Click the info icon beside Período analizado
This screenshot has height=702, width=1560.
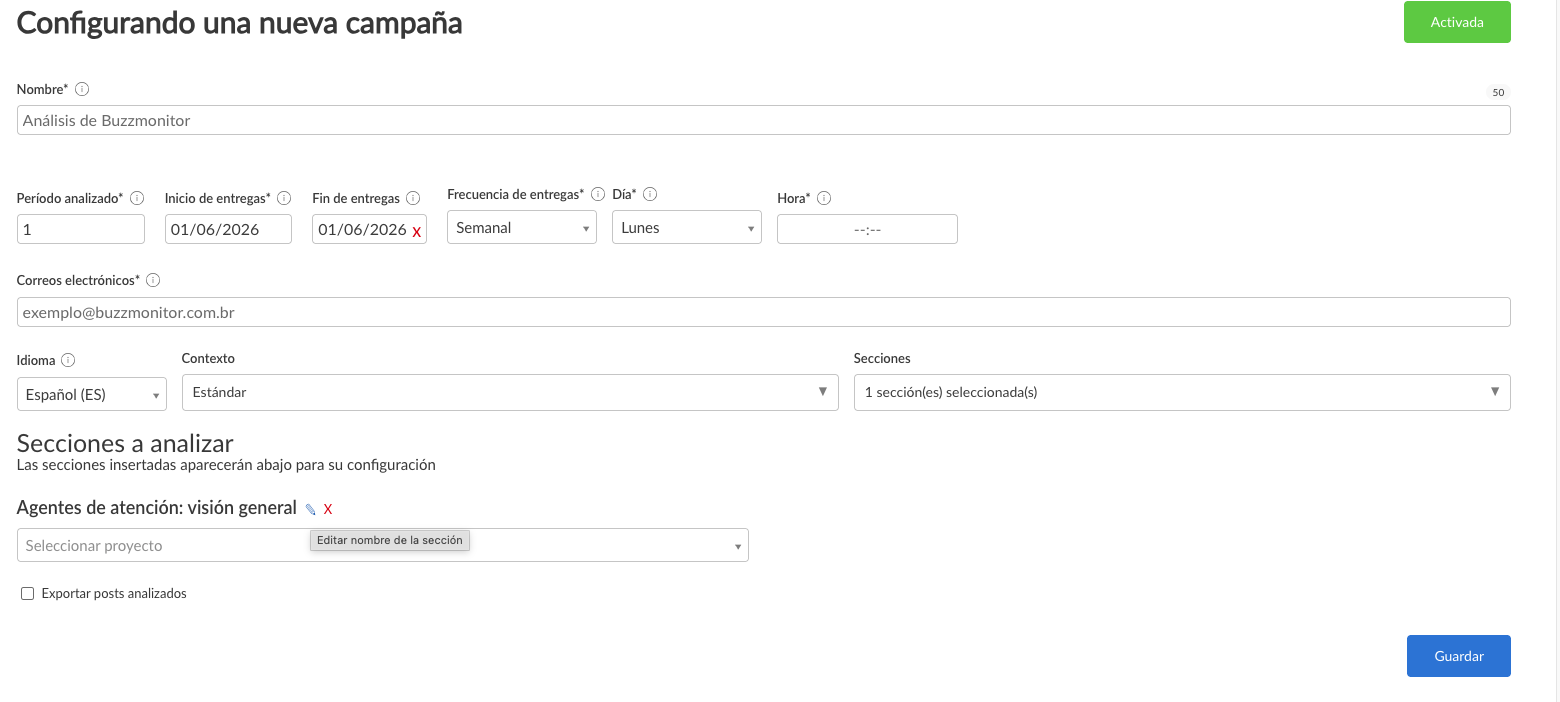(x=137, y=198)
